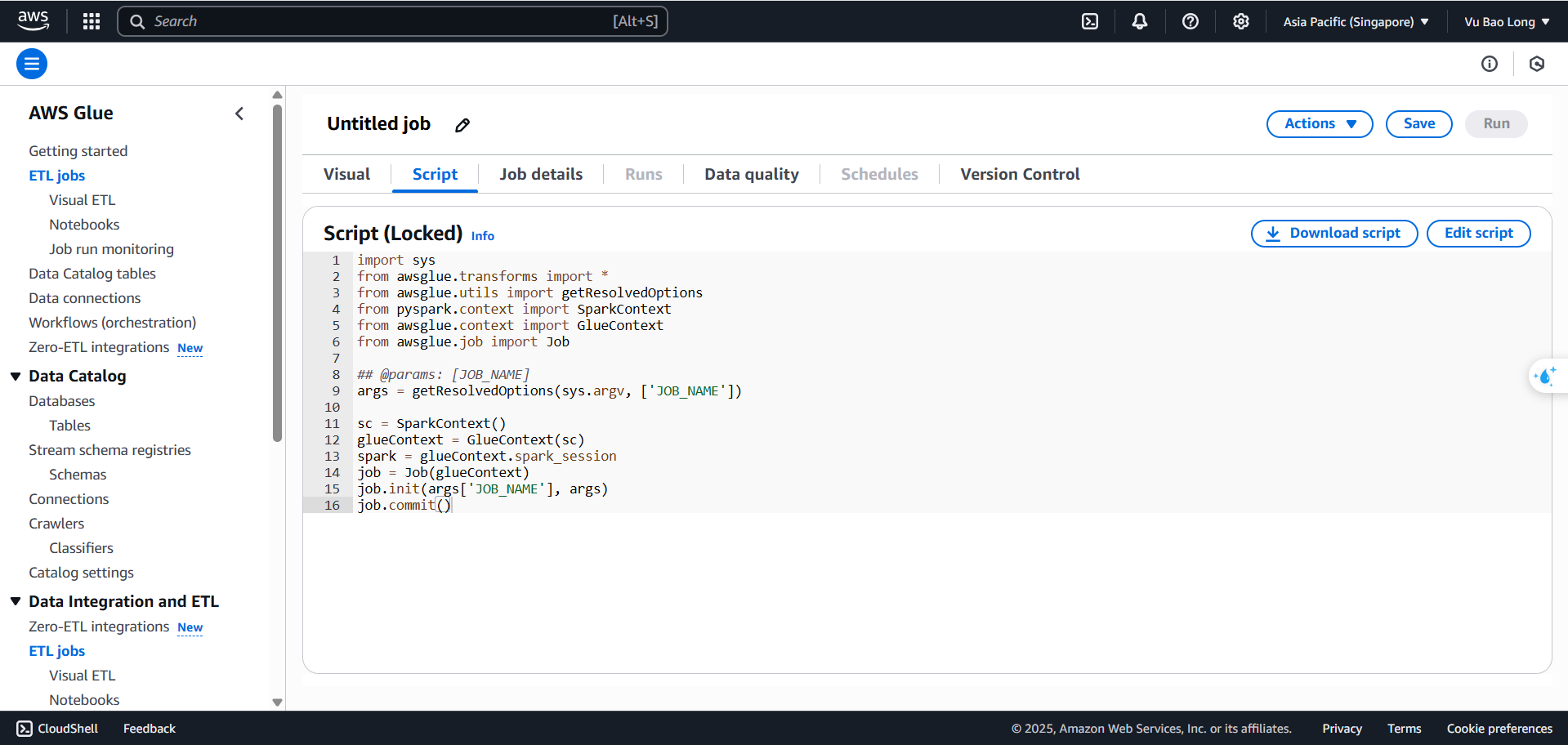Click the AWS logo home icon
The image size is (1568, 745).
coord(33,20)
